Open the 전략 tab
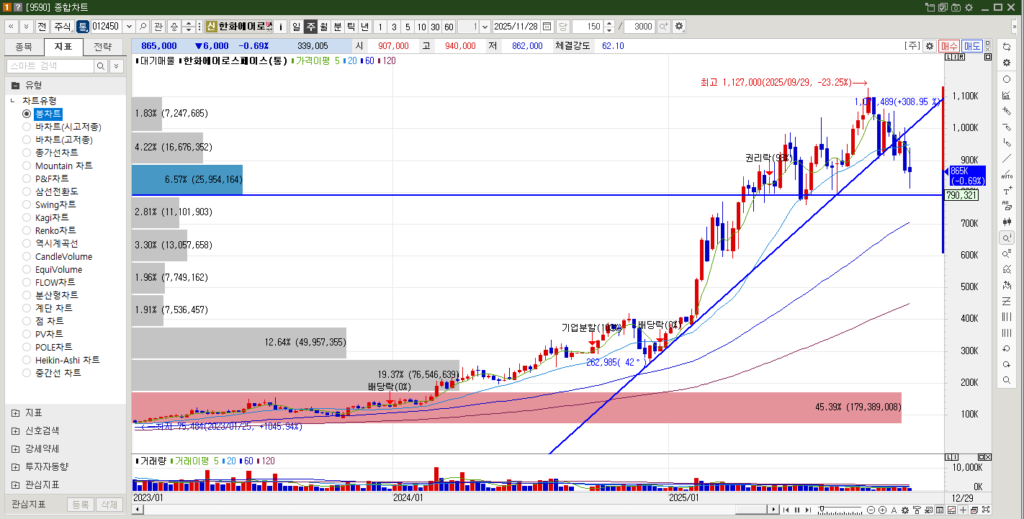The image size is (1024, 519). 103,46
